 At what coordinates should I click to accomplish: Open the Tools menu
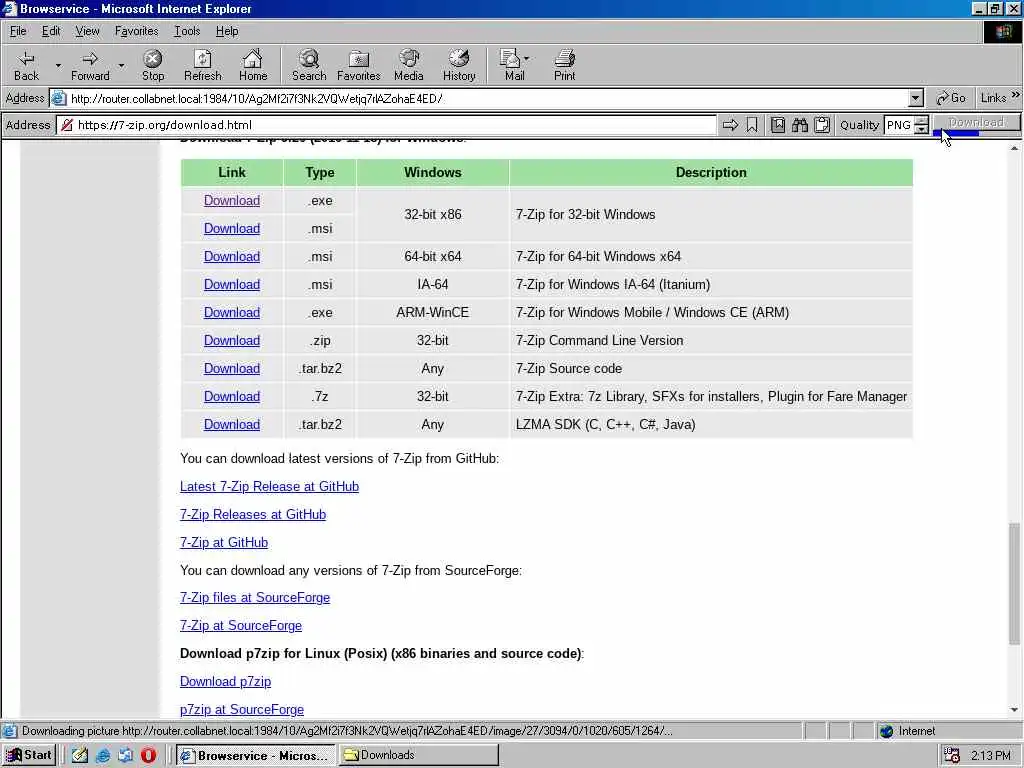187,31
